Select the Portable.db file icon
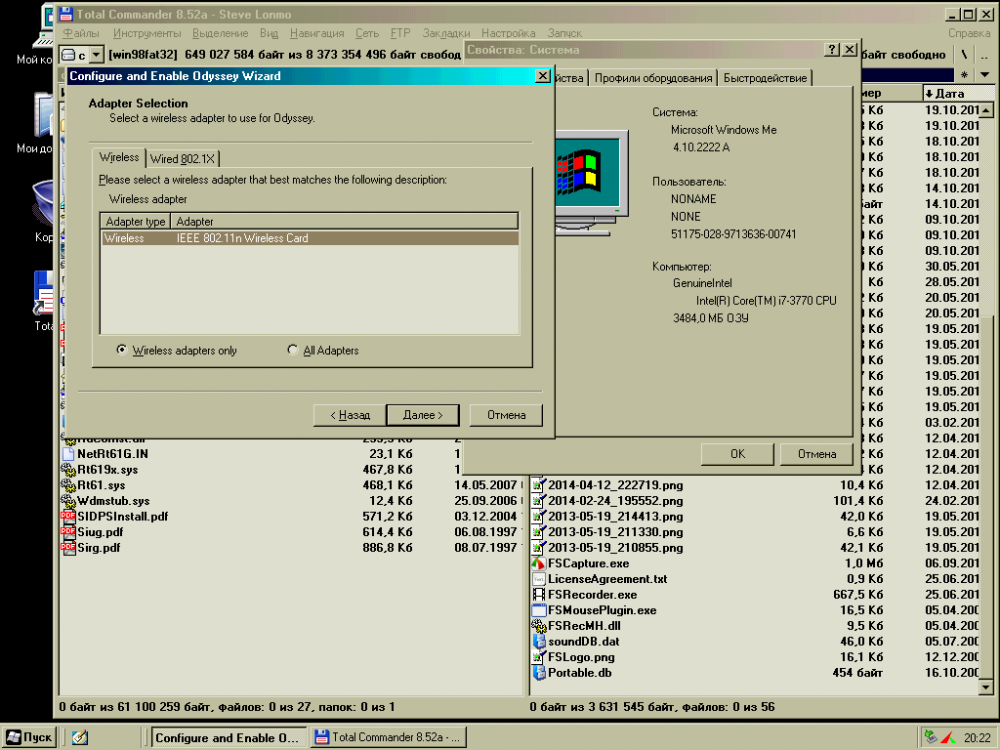Image resolution: width=1000 pixels, height=750 pixels. (x=538, y=672)
